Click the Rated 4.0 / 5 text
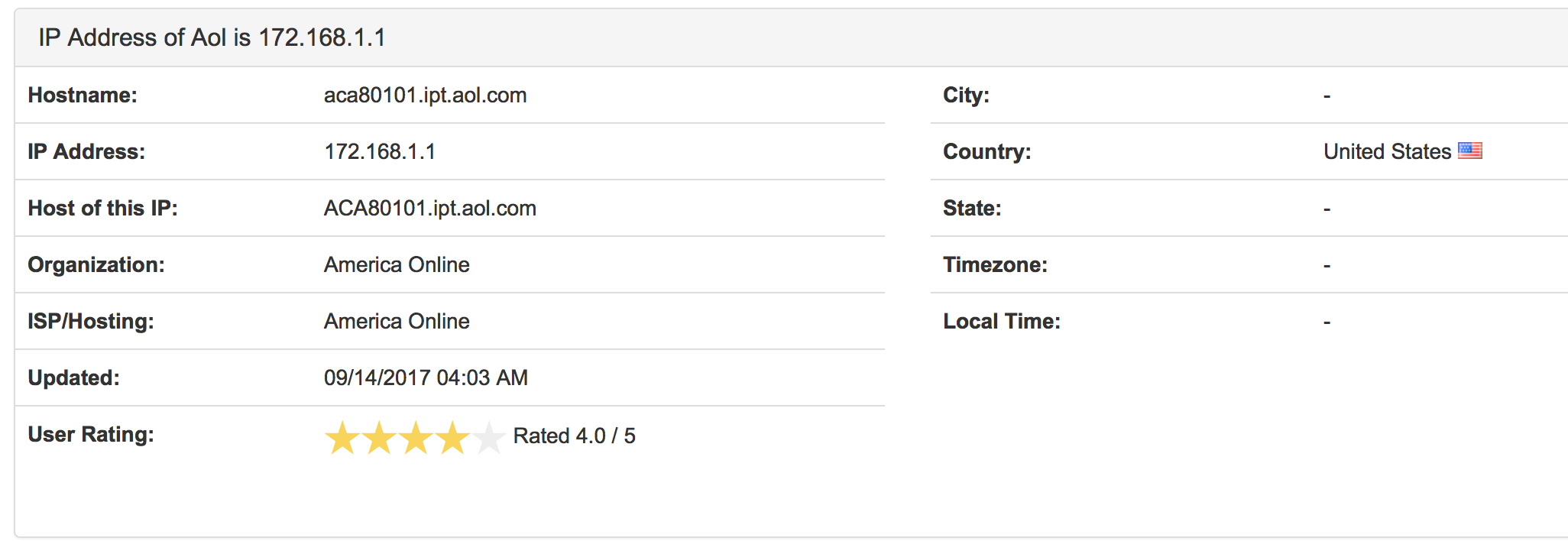 click(574, 436)
